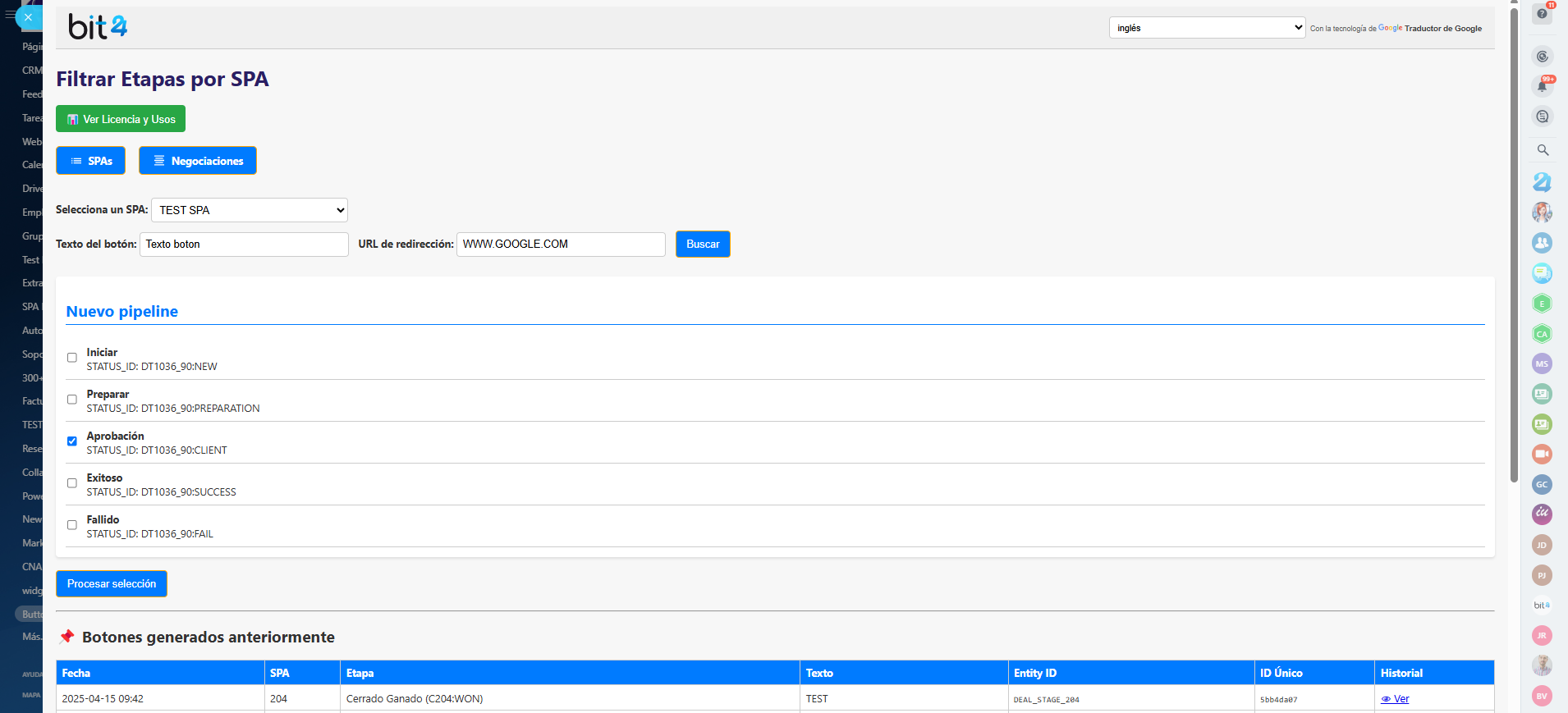
Task: Open the inglés language dropdown
Action: (x=1207, y=28)
